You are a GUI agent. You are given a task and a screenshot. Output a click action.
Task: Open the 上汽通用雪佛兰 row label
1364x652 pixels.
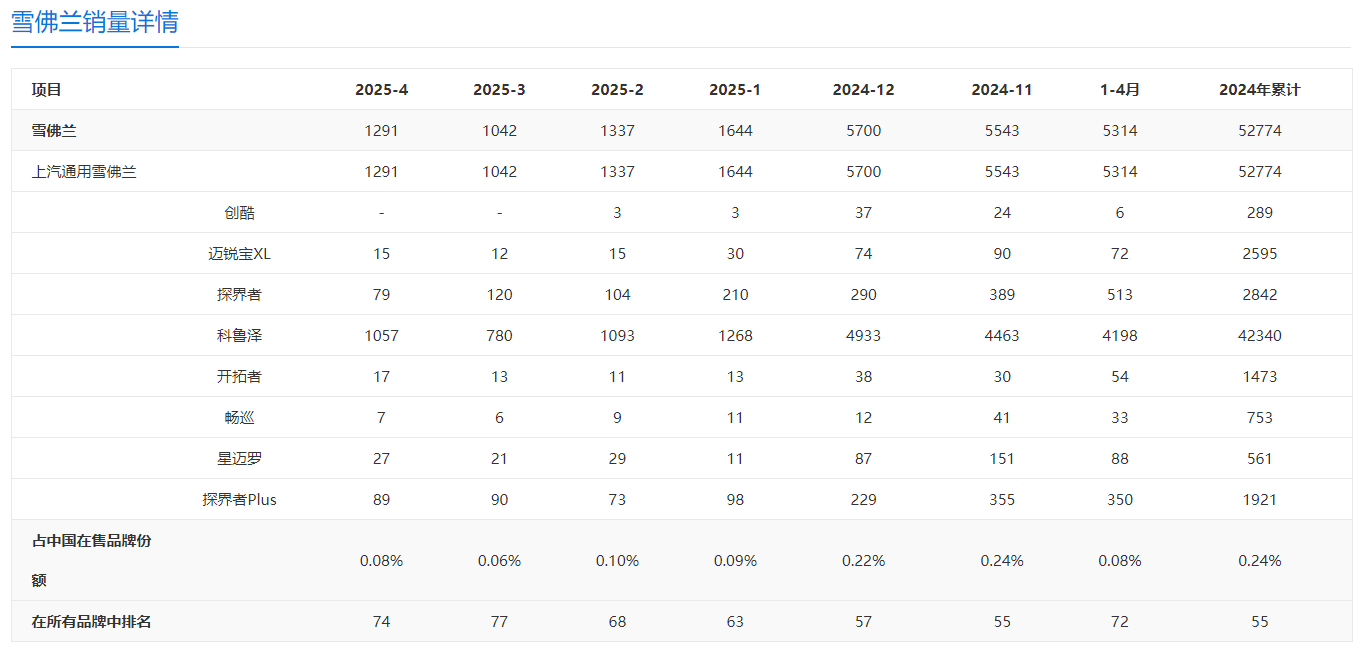(84, 172)
